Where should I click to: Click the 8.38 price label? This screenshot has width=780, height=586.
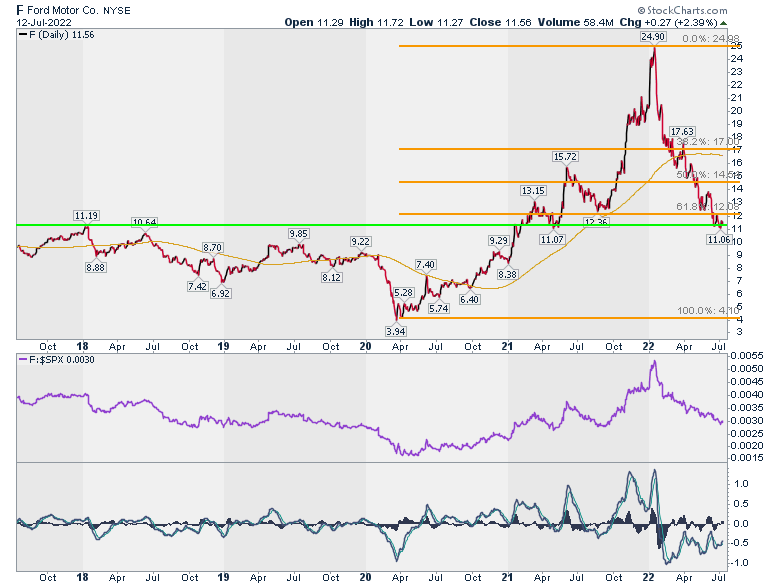coord(507,275)
